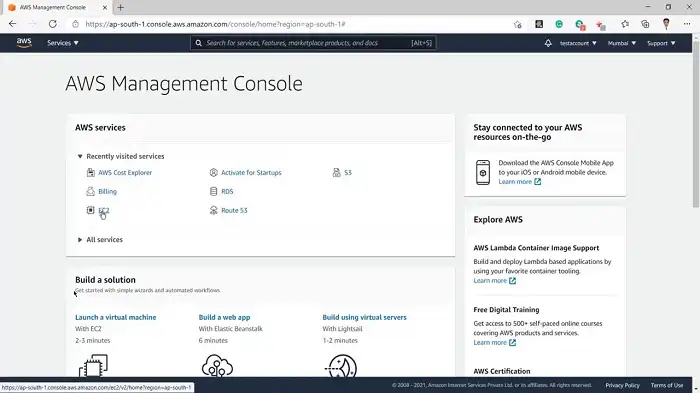
Task: Open the Mumbai region dropdown
Action: (622, 43)
